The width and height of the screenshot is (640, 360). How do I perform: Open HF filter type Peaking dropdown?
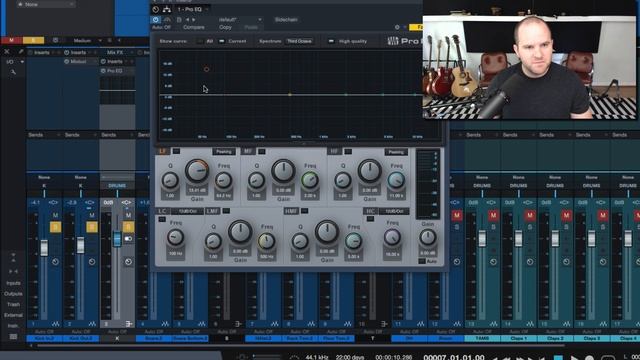click(x=396, y=152)
